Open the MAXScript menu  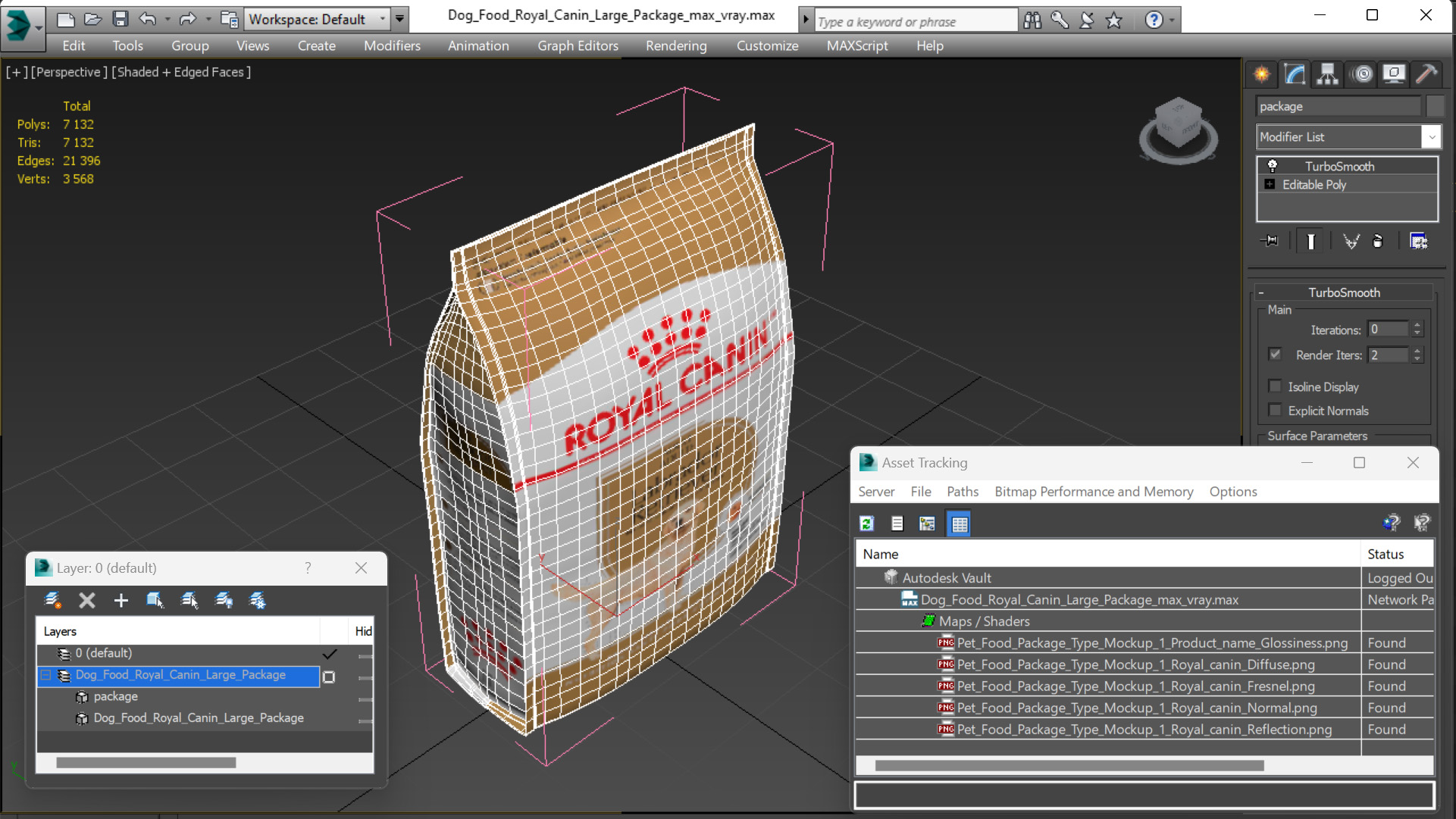point(857,45)
